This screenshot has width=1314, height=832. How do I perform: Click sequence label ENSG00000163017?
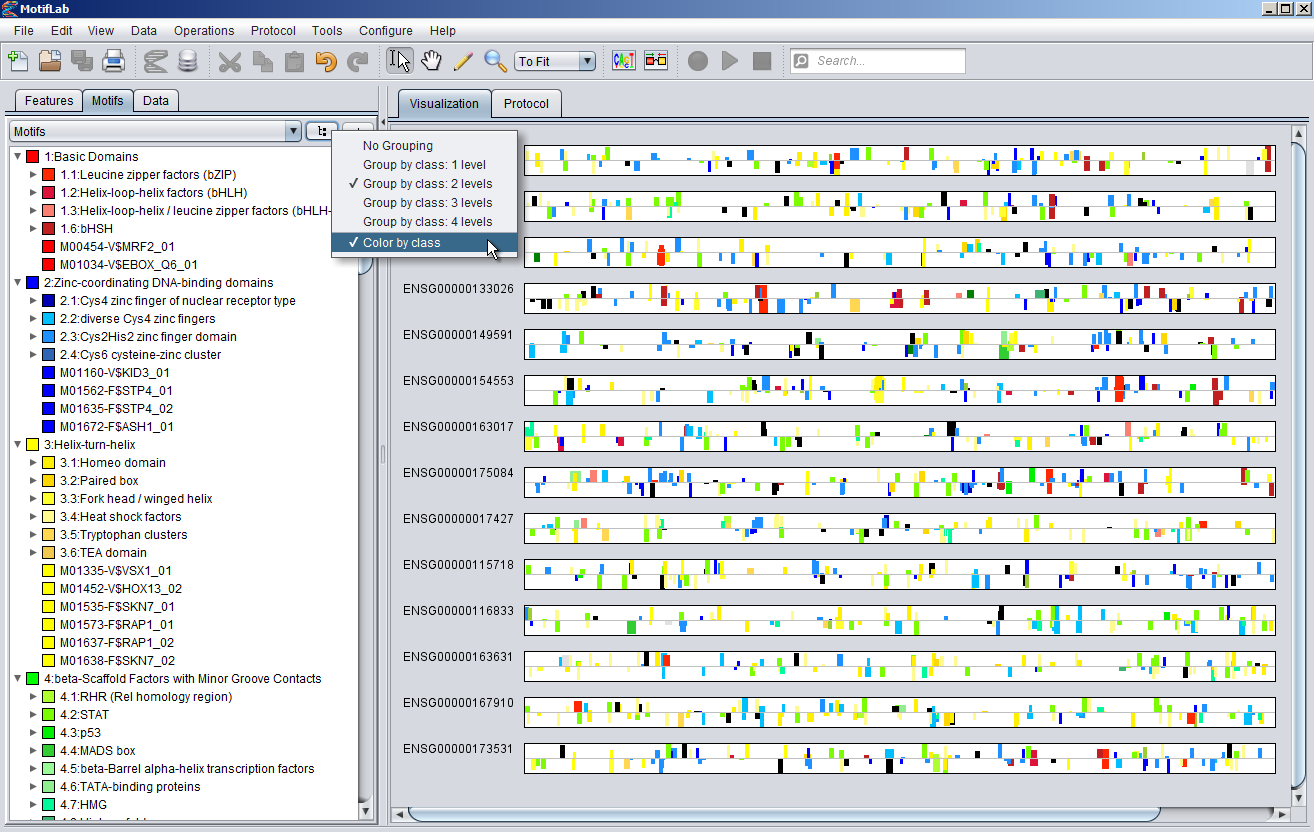(458, 427)
